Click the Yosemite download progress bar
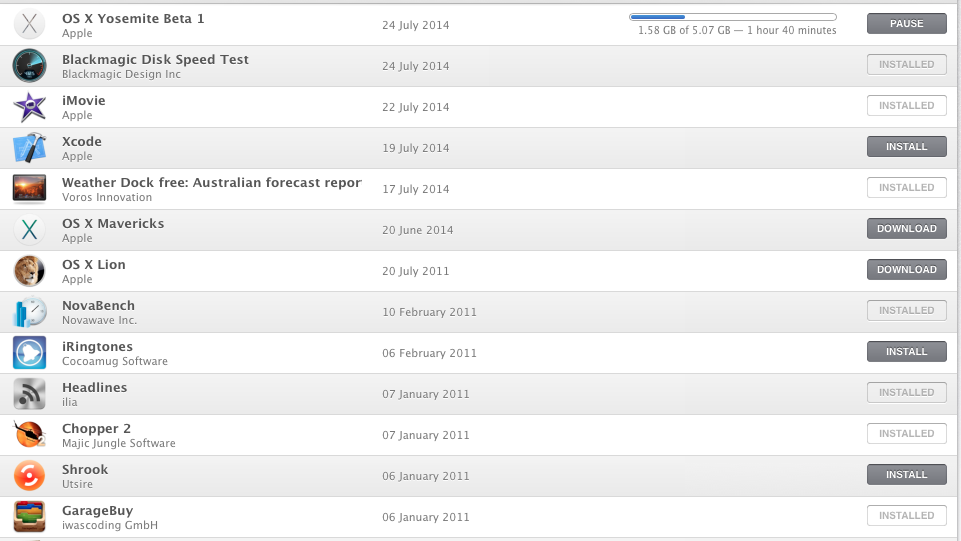961x541 pixels. [733, 17]
